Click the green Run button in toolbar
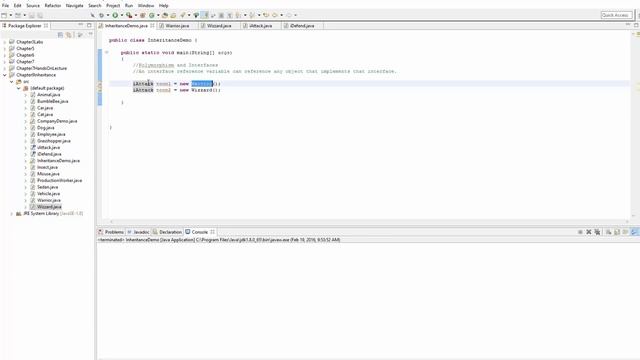Image resolution: width=640 pixels, height=360 pixels. tap(115, 15)
